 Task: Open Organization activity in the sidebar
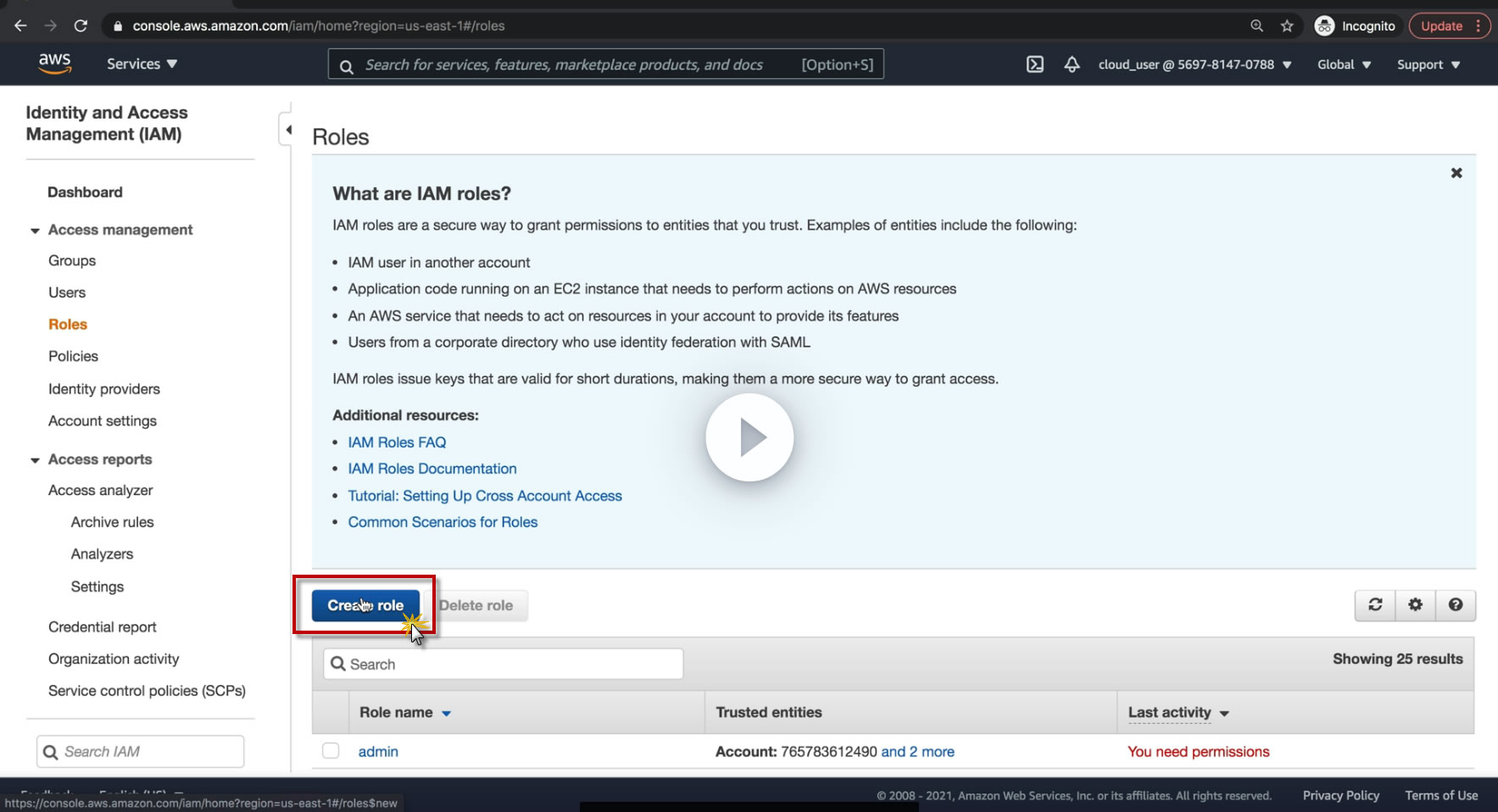pyautogui.click(x=114, y=659)
